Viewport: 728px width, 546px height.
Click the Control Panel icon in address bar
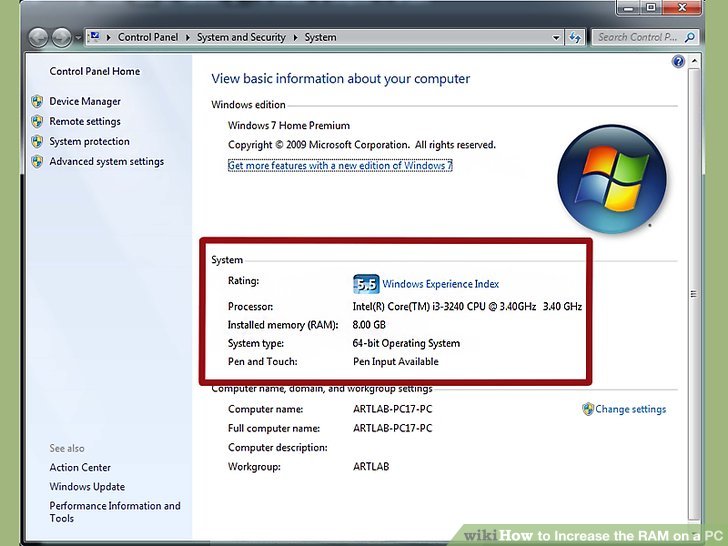point(95,37)
